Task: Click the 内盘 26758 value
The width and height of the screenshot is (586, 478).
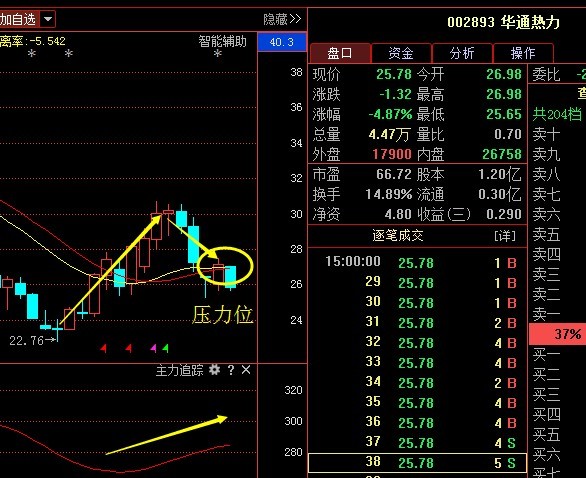Action: click(x=502, y=154)
